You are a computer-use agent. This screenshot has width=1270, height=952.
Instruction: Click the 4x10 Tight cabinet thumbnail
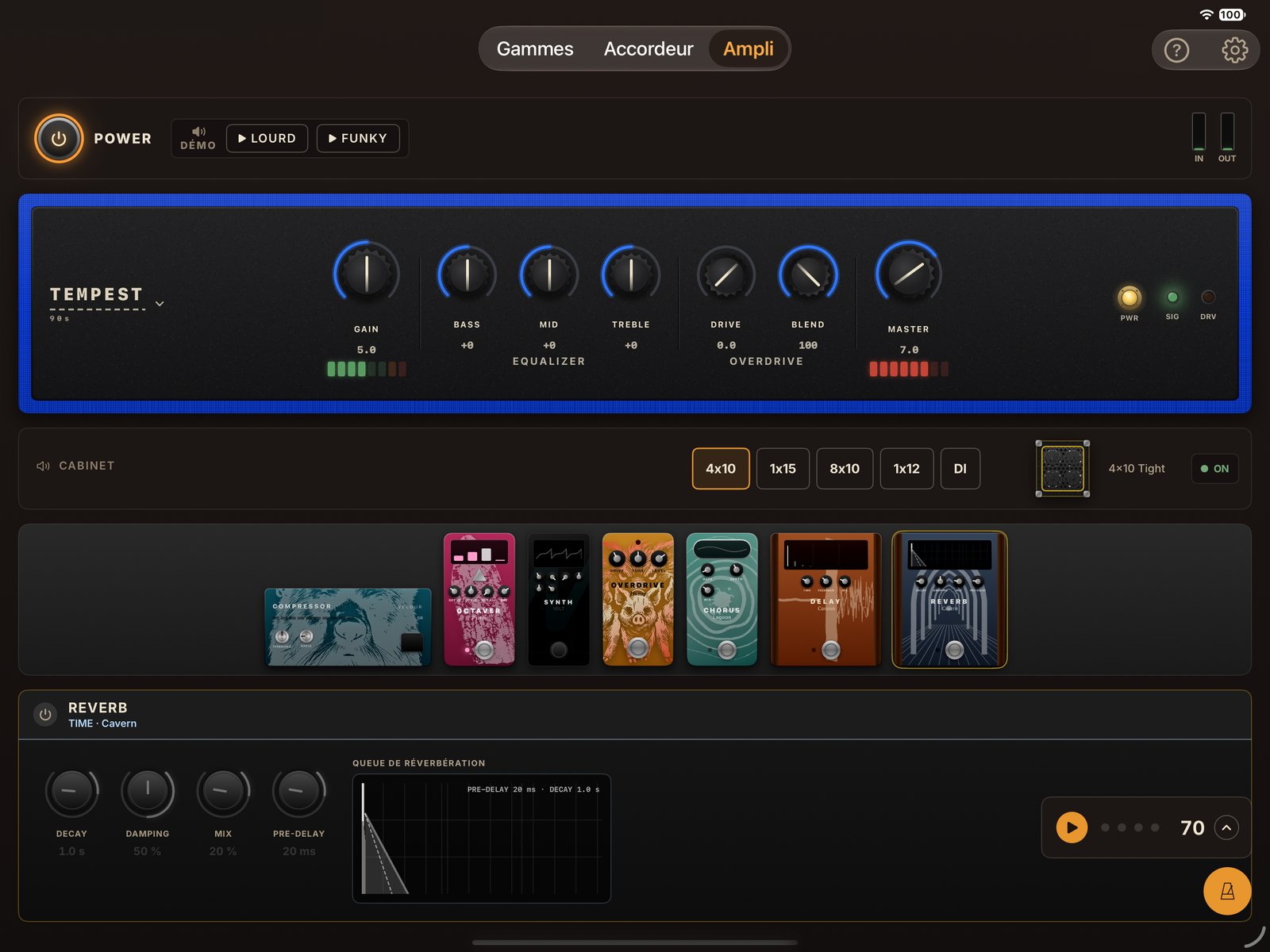1063,469
